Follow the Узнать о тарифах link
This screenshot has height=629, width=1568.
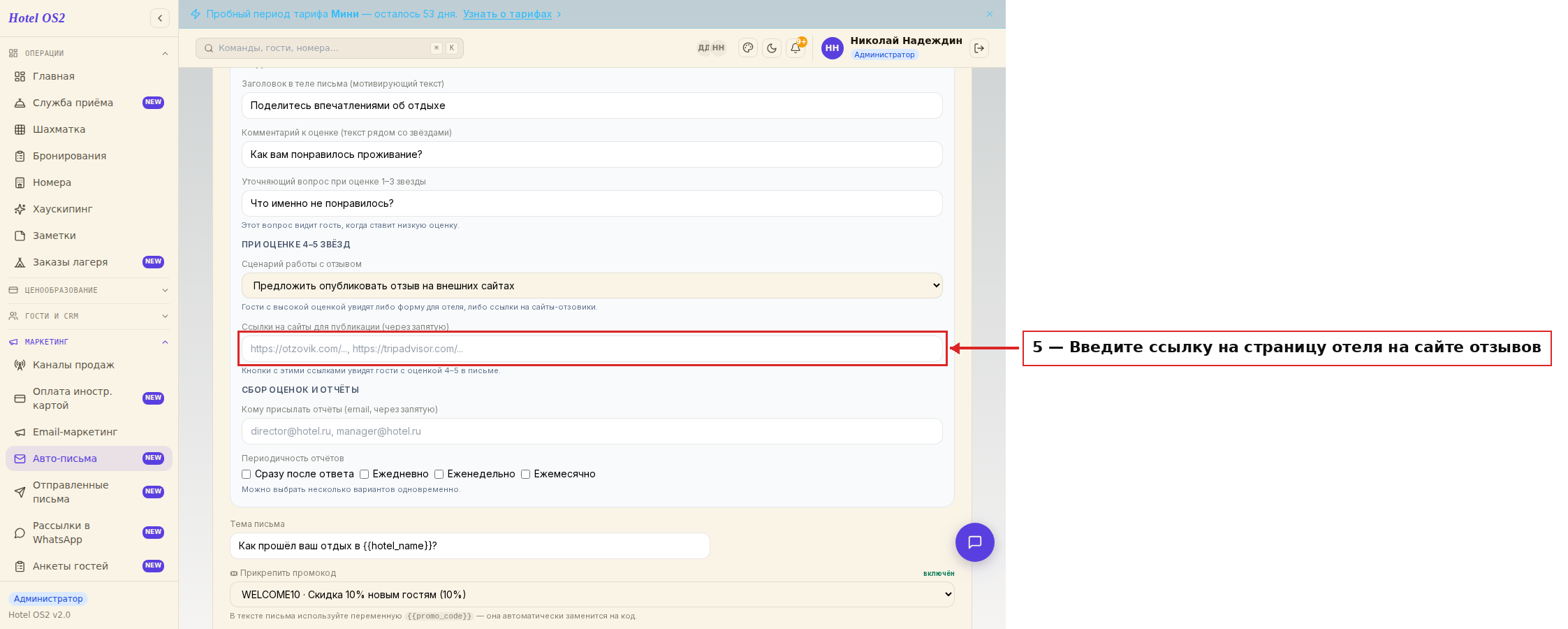point(507,14)
